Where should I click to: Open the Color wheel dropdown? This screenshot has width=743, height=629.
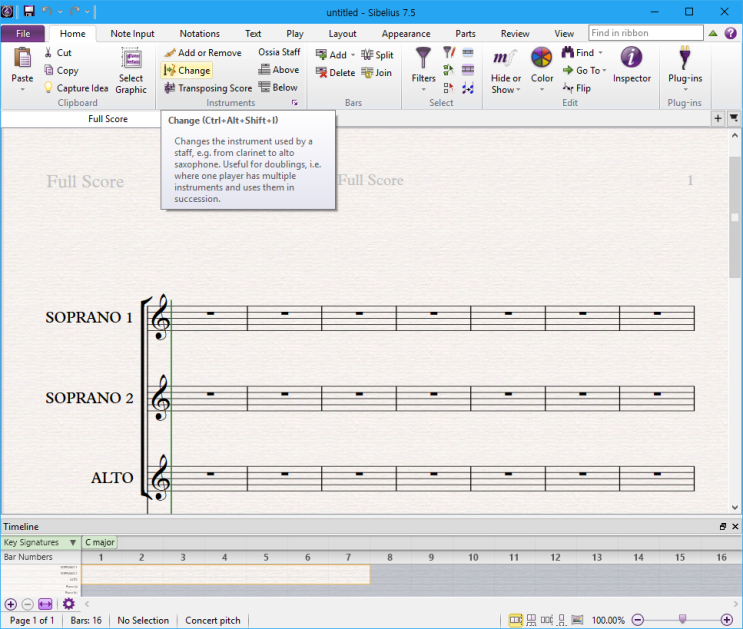pyautogui.click(x=542, y=70)
